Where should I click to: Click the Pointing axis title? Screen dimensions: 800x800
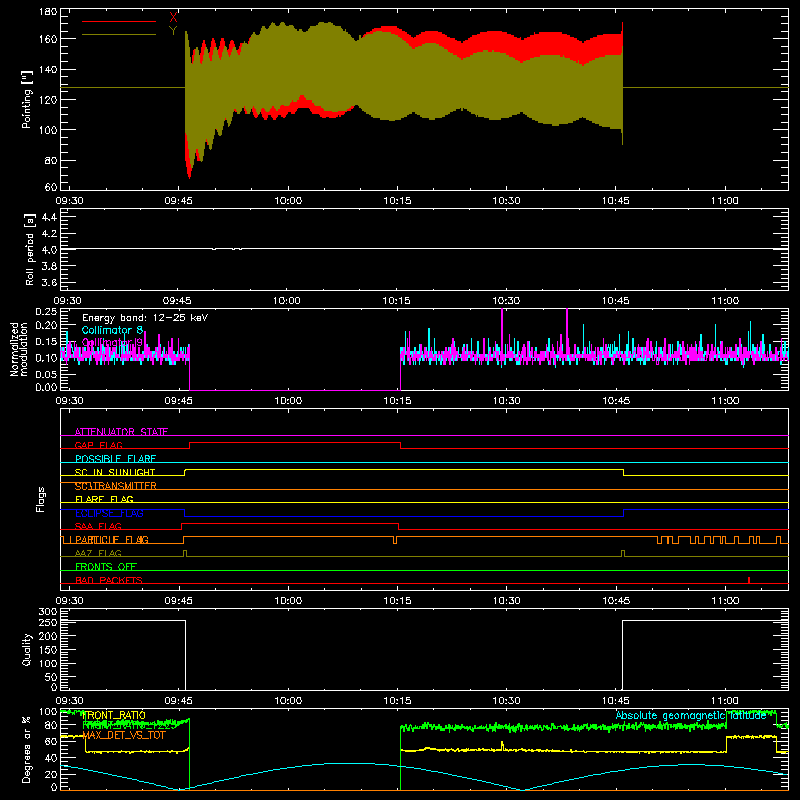coord(27,100)
